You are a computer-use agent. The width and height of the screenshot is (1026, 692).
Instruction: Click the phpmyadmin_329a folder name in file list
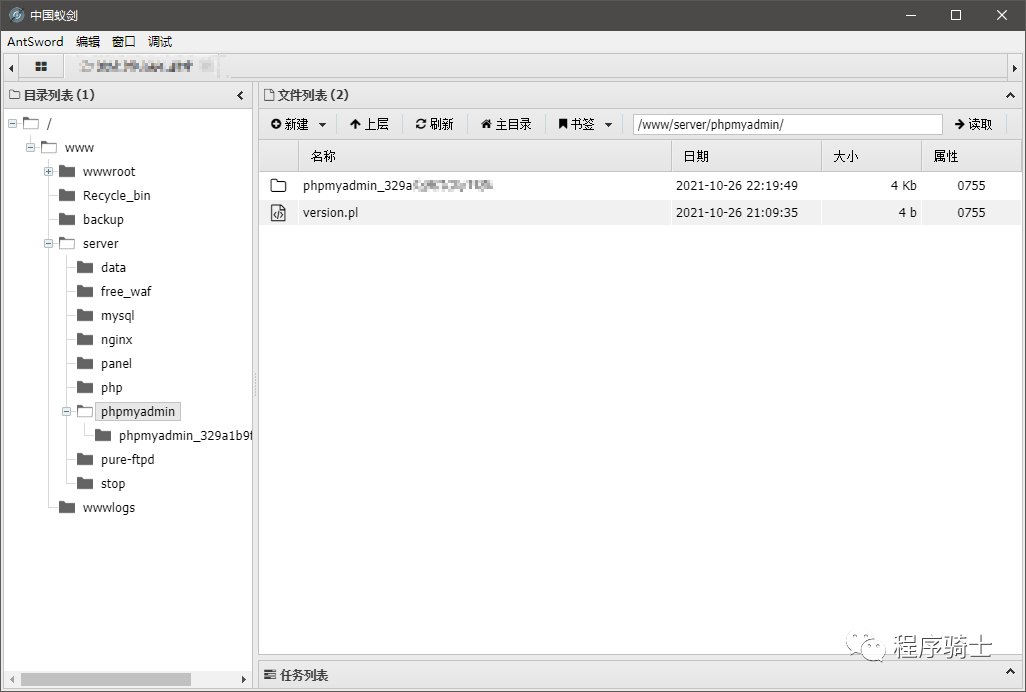coord(398,186)
